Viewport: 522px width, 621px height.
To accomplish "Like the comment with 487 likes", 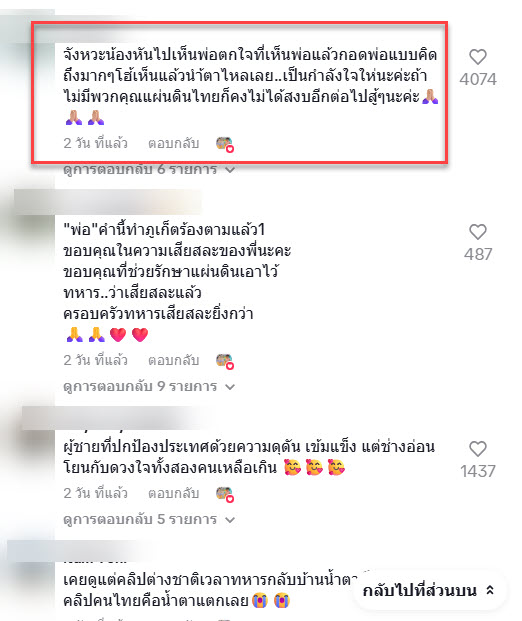I will pyautogui.click(x=478, y=232).
